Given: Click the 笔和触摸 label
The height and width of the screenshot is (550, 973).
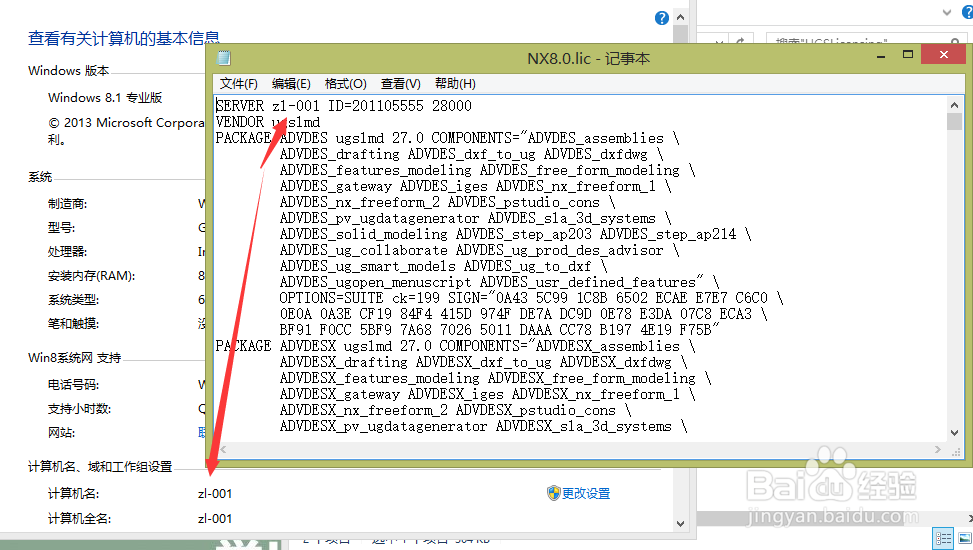Looking at the screenshot, I should tap(73, 323).
